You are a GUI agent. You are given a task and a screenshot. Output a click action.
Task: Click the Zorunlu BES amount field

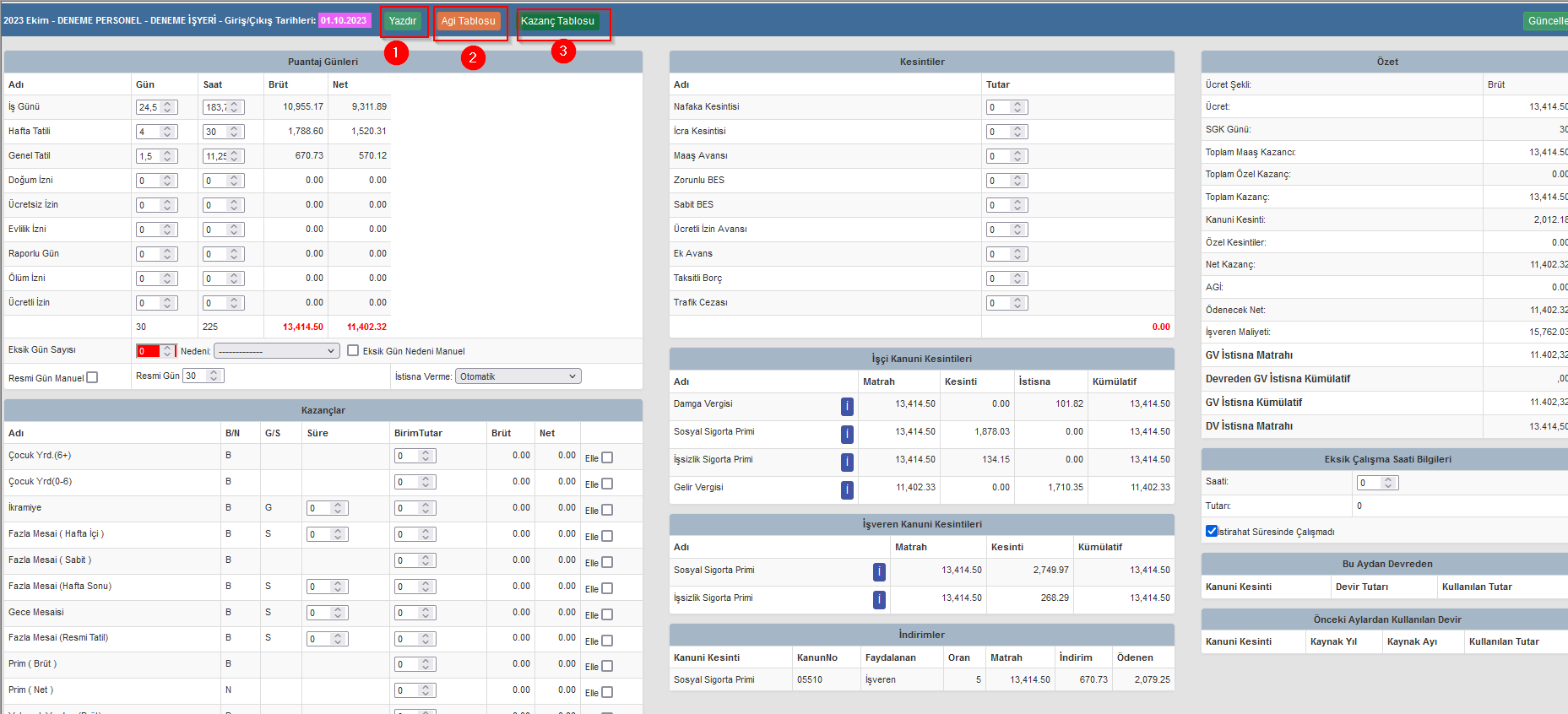(x=1007, y=181)
